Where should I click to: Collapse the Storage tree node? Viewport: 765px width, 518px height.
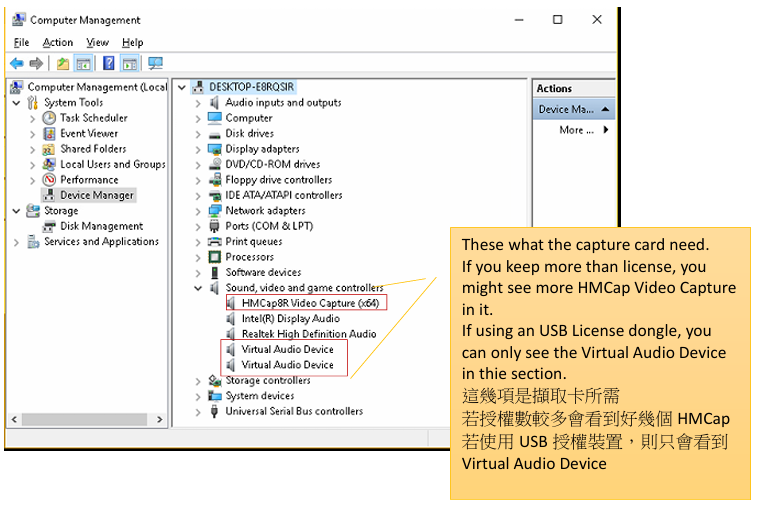click(x=16, y=211)
